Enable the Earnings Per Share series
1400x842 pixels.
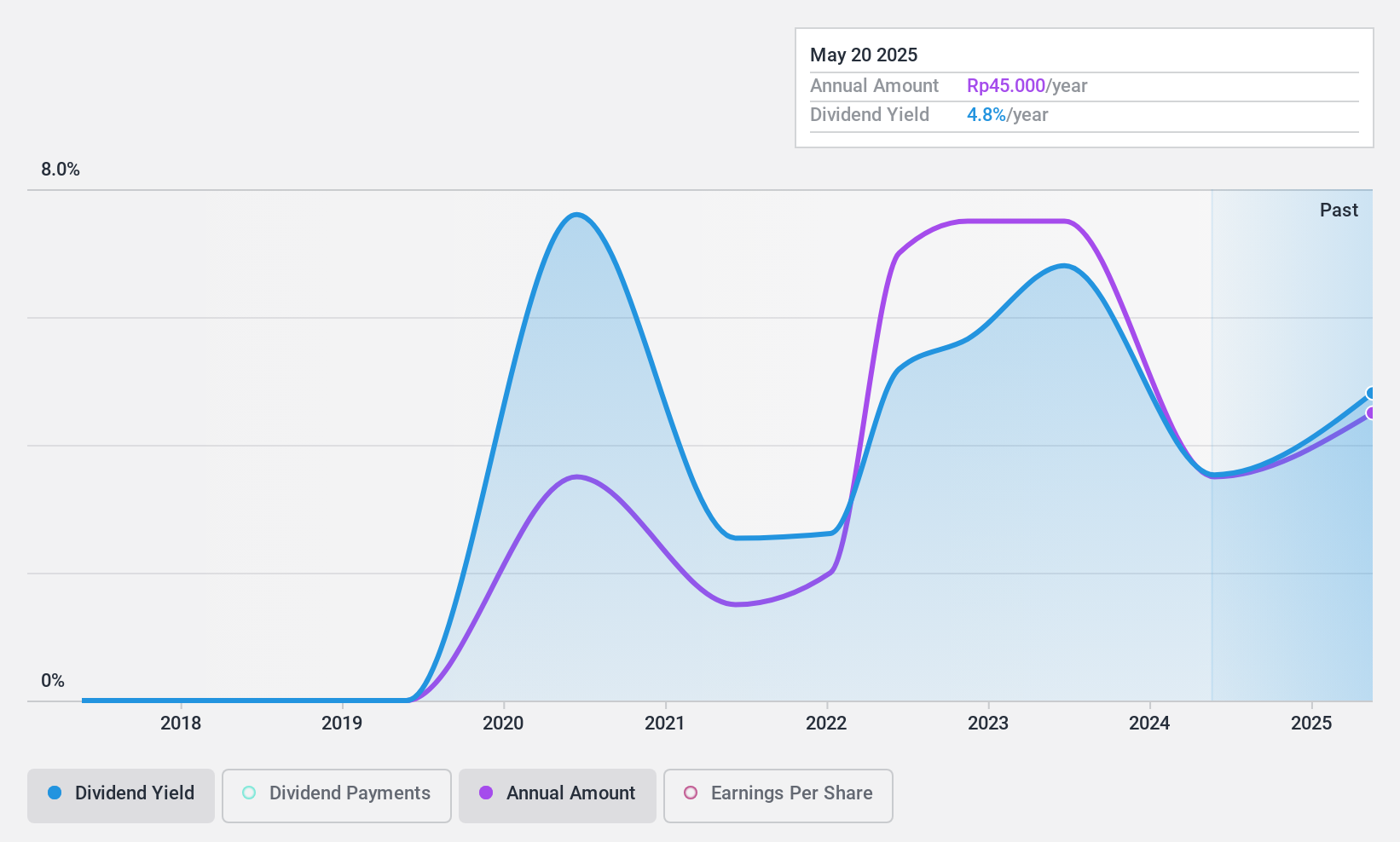(x=778, y=796)
